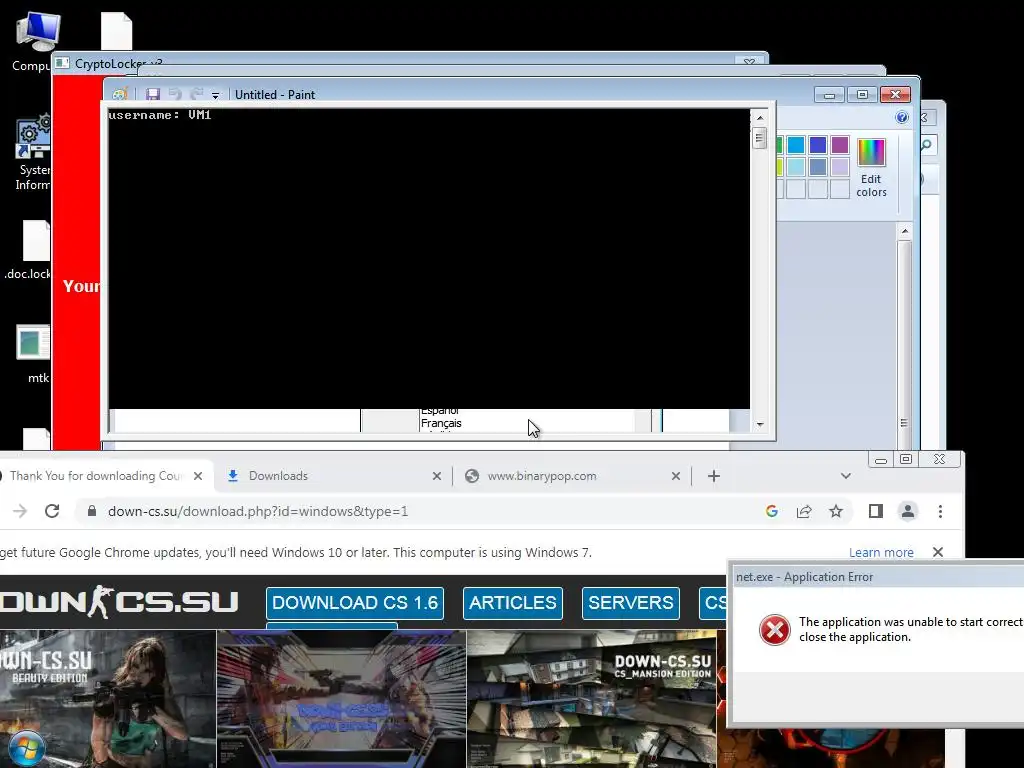The width and height of the screenshot is (1024, 768).
Task: Open the Customize Quick Access Toolbar dropdown in Paint
Action: click(215, 95)
